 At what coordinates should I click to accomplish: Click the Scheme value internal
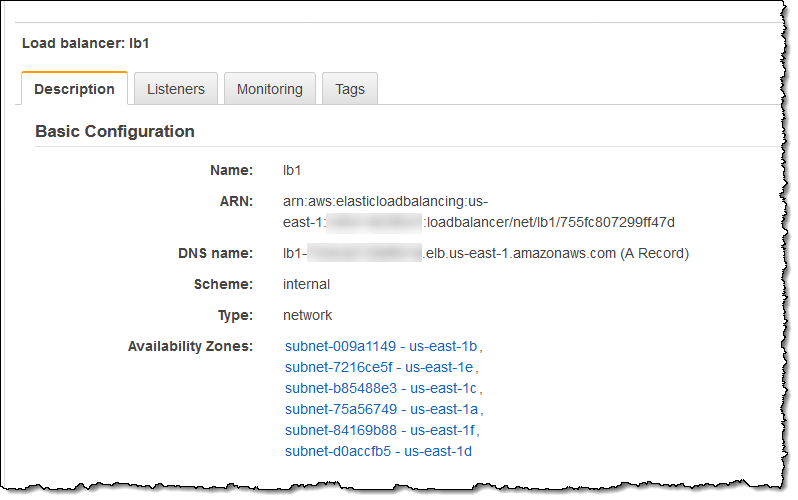306,284
